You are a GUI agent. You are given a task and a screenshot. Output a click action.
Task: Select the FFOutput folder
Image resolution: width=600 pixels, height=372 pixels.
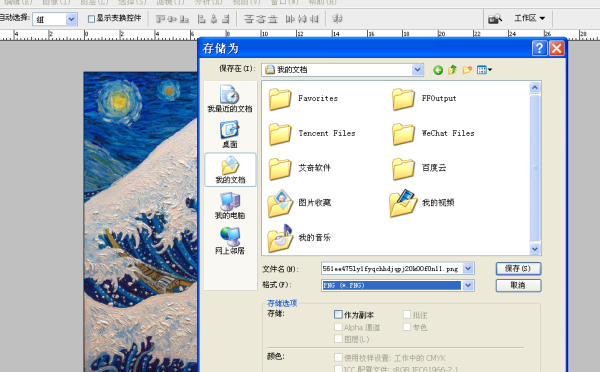point(424,99)
